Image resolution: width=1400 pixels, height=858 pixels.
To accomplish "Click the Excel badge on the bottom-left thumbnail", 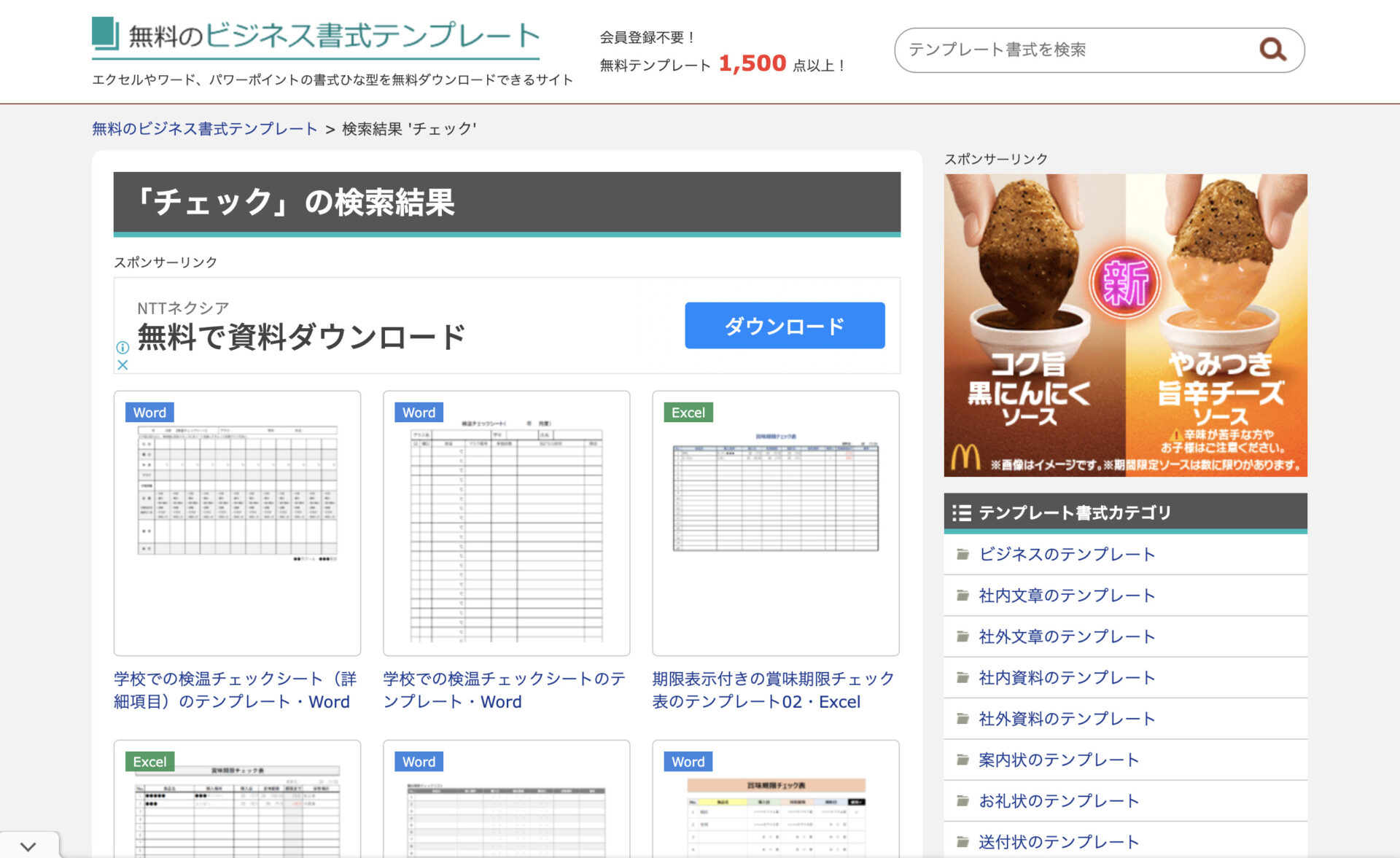I will 150,761.
